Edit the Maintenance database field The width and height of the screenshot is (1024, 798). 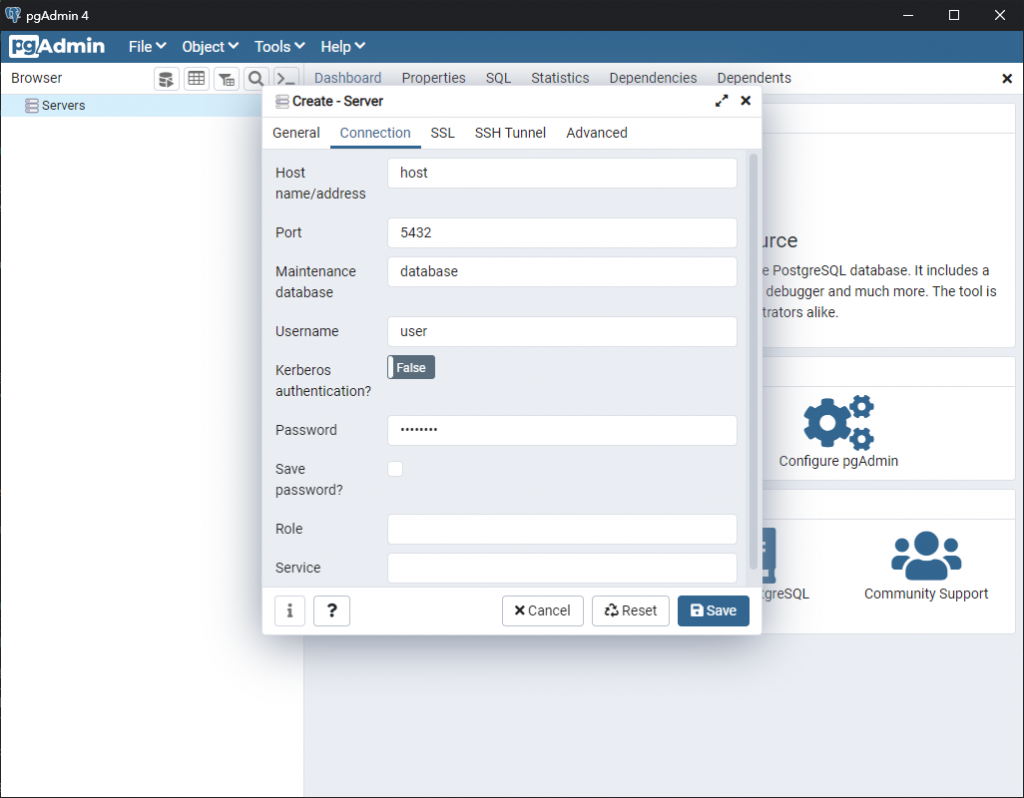click(x=562, y=272)
